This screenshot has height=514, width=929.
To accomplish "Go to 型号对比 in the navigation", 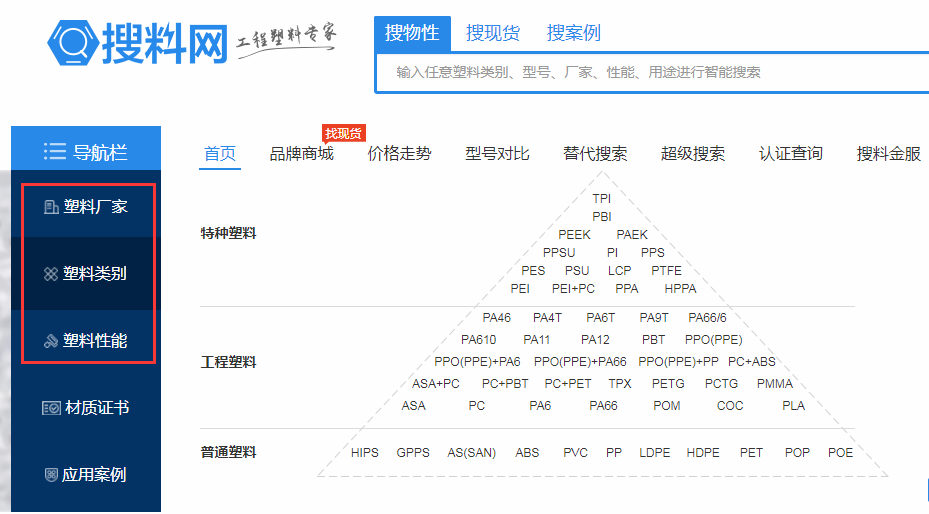I will pos(497,153).
